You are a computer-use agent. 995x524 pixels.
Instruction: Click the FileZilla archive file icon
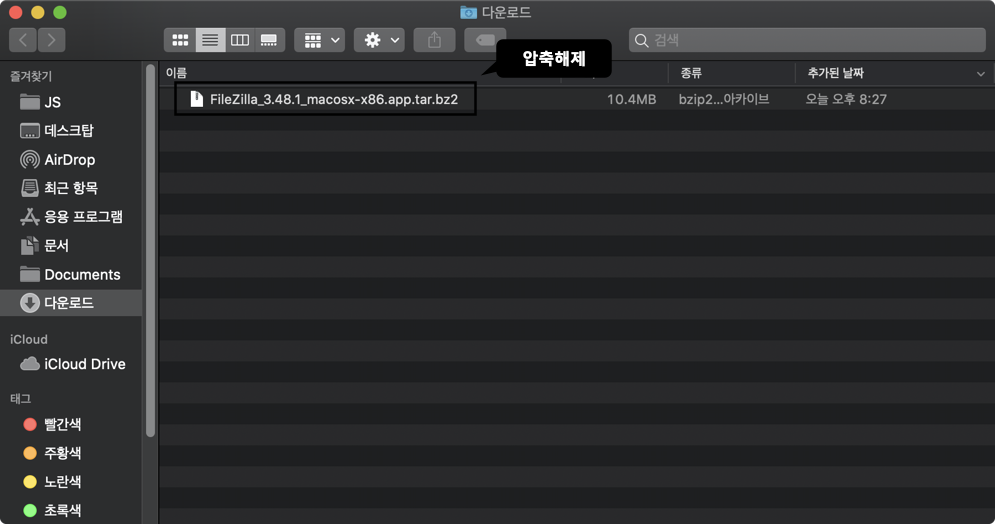197,99
